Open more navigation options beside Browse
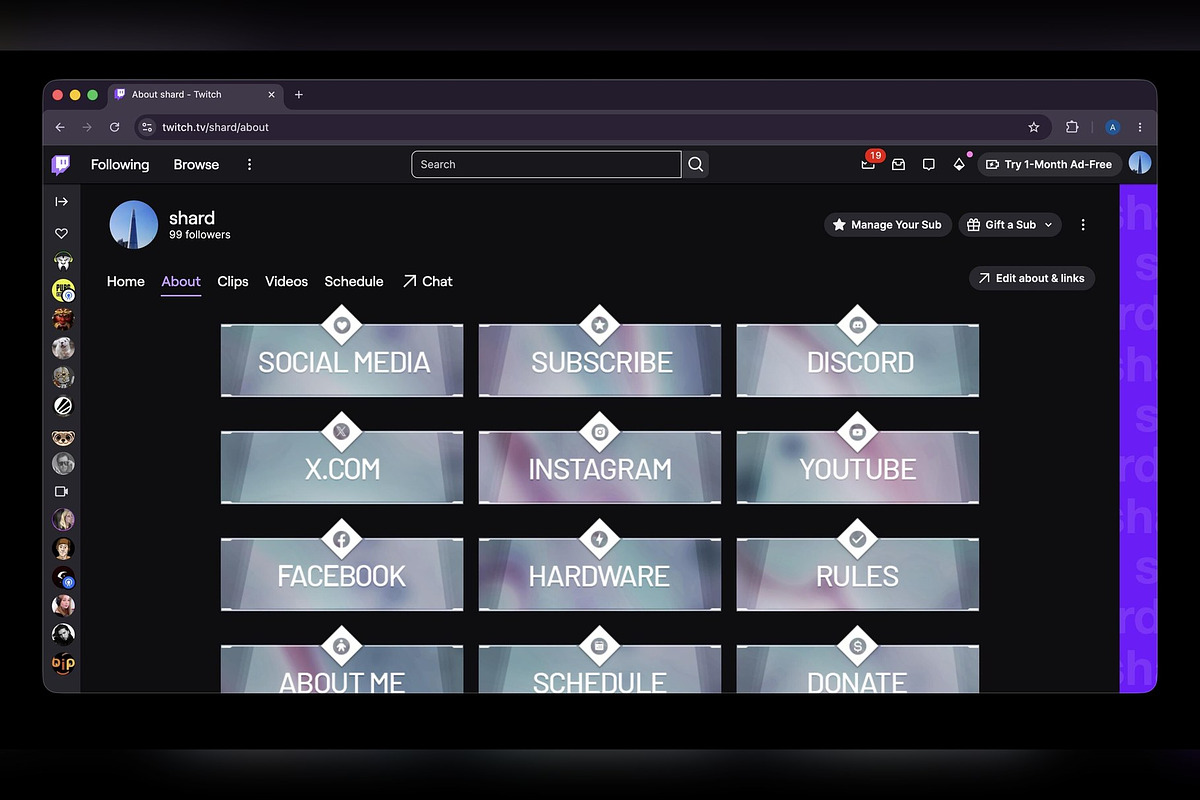Image resolution: width=1200 pixels, height=800 pixels. tap(250, 164)
